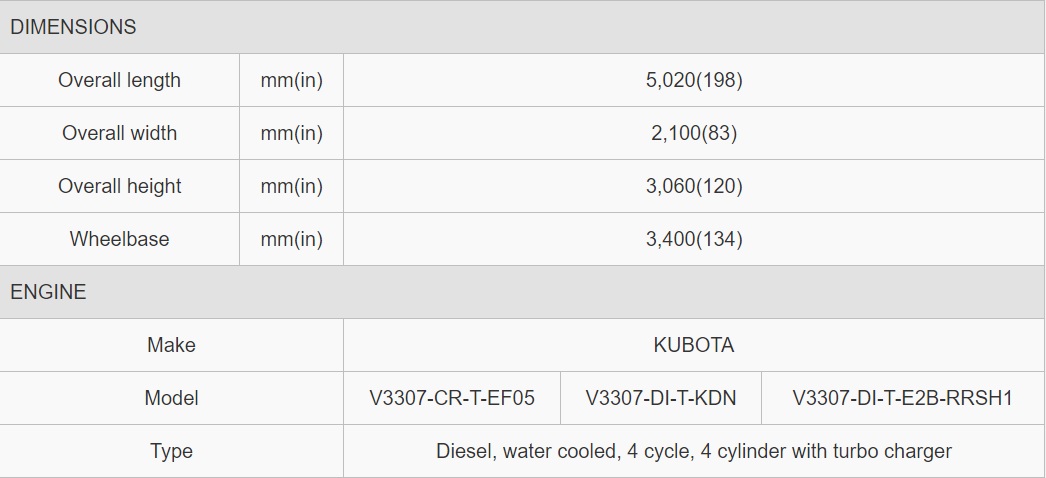Click the 2,100(83) width value
The height and width of the screenshot is (478, 1046).
(x=694, y=133)
